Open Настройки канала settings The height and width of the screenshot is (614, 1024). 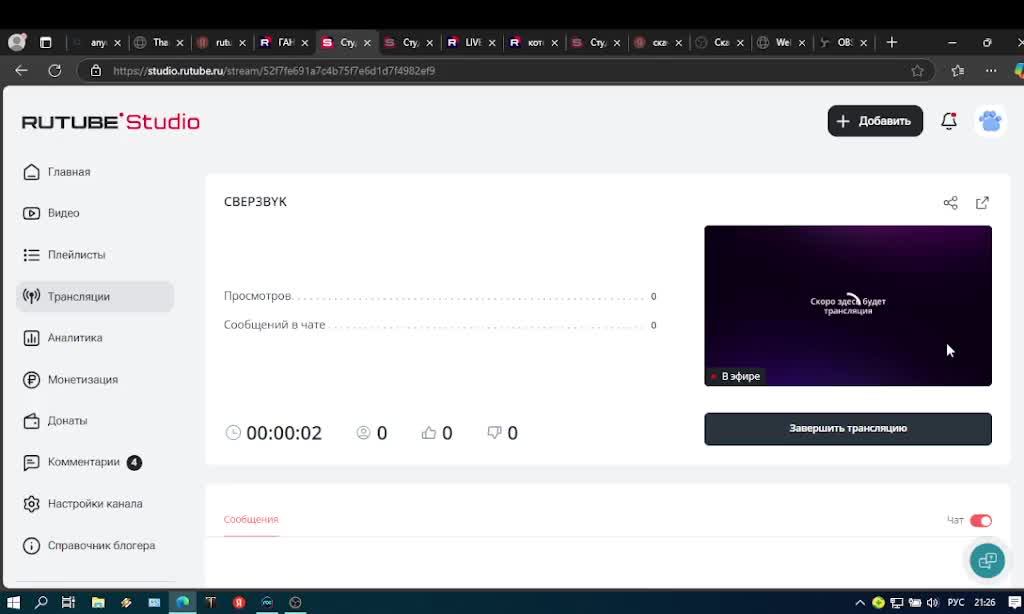click(x=82, y=504)
